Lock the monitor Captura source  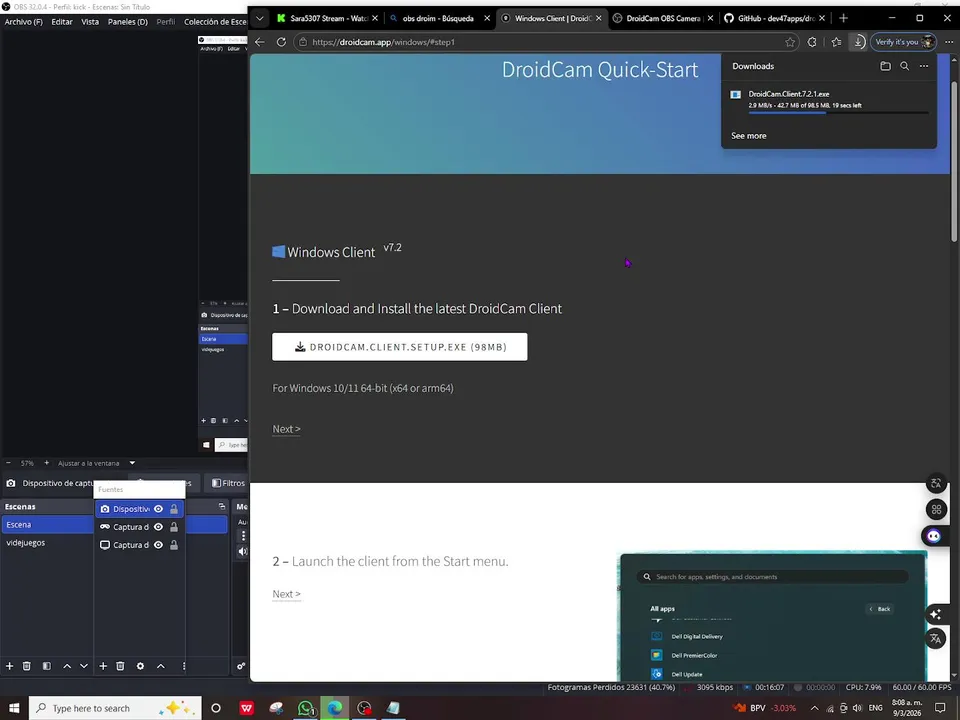[x=174, y=545]
